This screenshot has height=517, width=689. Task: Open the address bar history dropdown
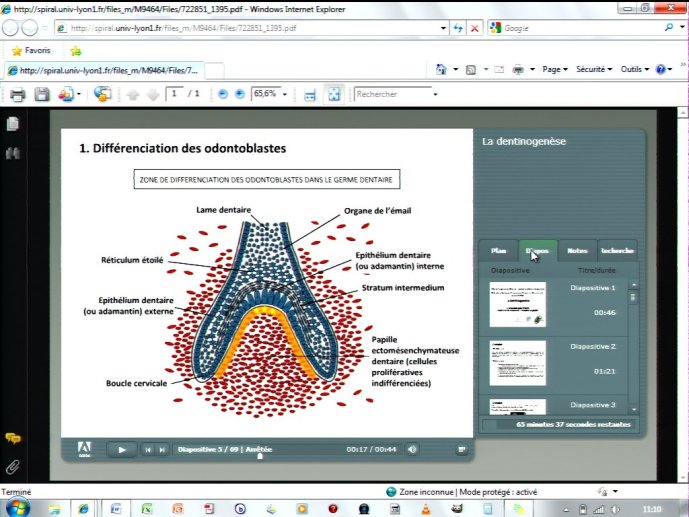click(443, 28)
